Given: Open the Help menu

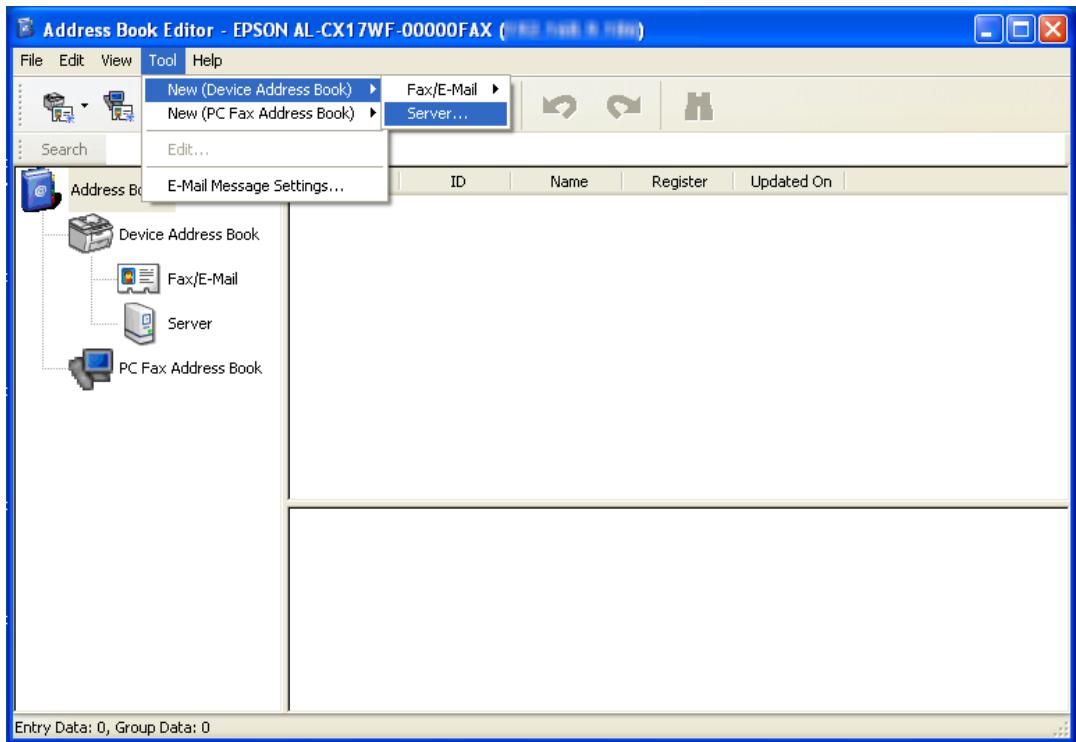Looking at the screenshot, I should pyautogui.click(x=207, y=60).
